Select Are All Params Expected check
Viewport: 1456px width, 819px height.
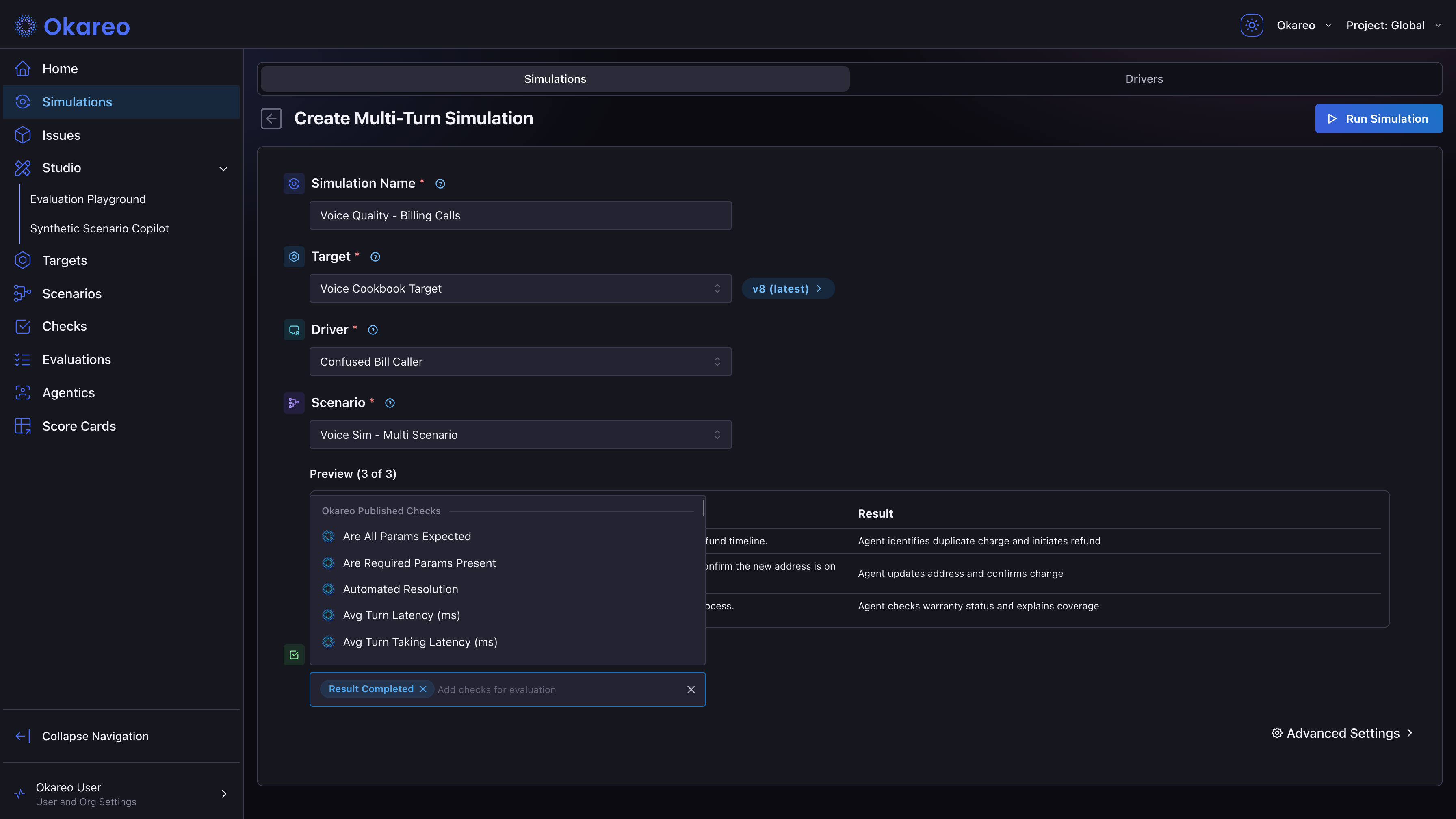(507, 536)
